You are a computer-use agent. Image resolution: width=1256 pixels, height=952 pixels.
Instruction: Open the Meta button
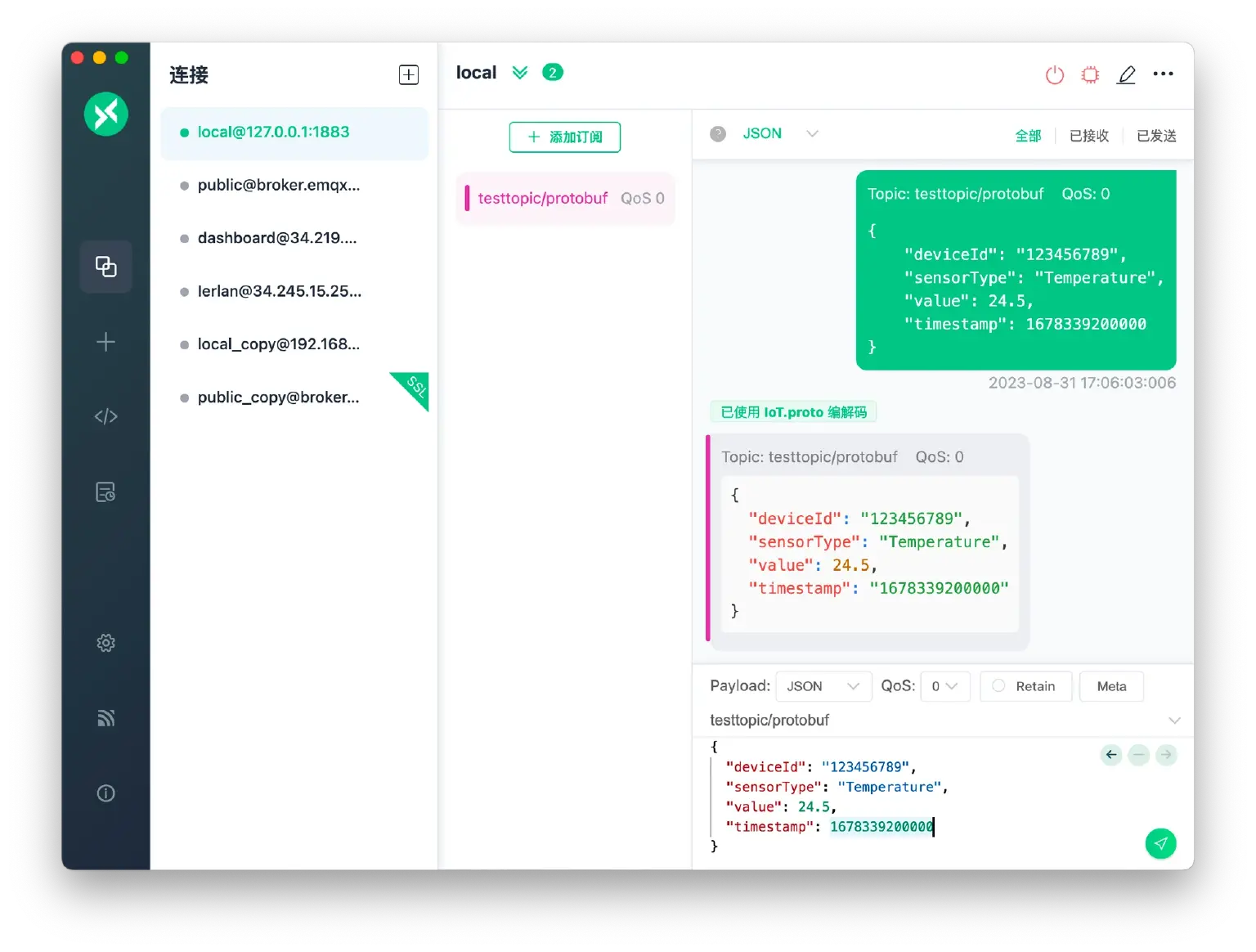click(x=1110, y=686)
